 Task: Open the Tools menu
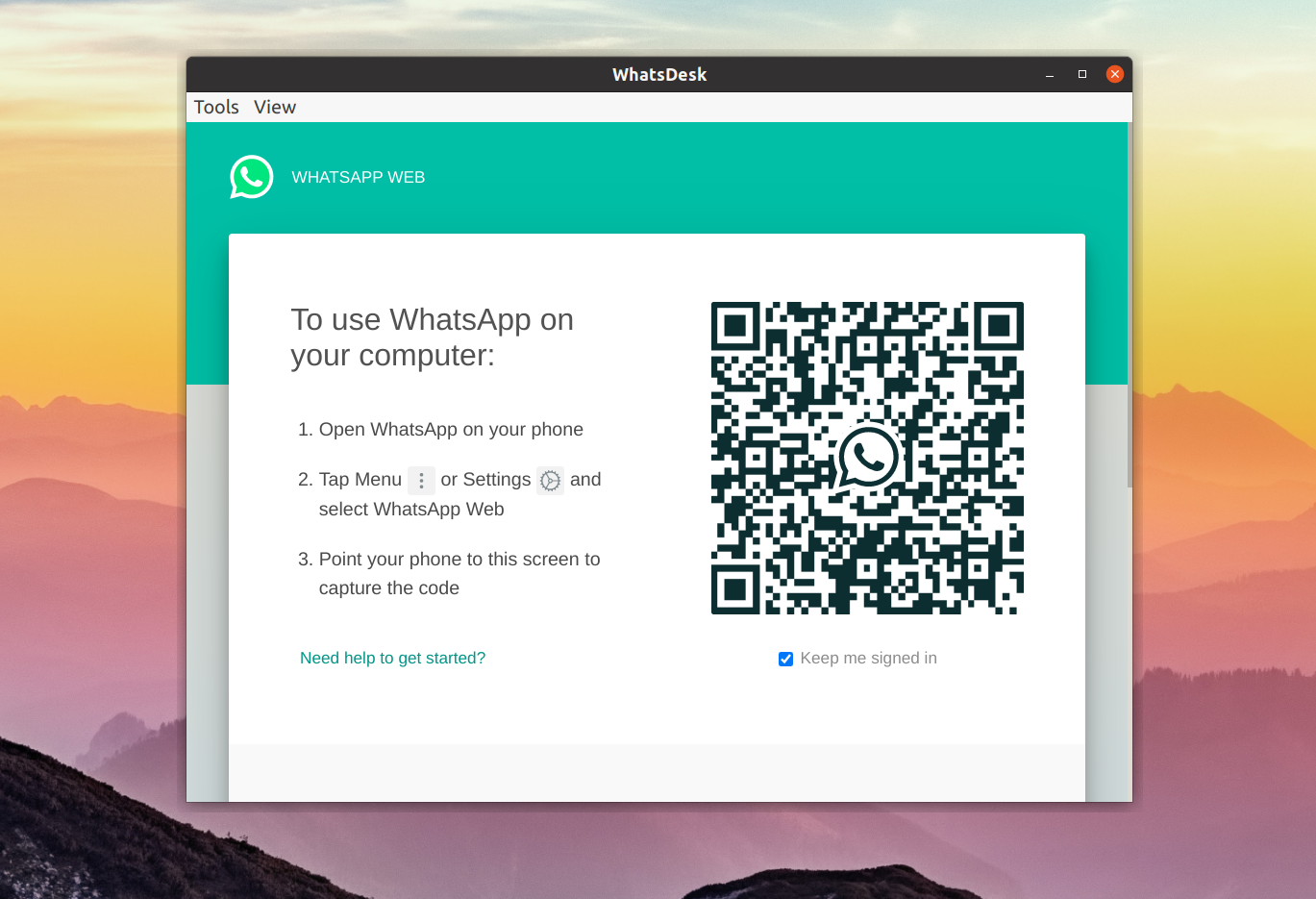pyautogui.click(x=216, y=107)
